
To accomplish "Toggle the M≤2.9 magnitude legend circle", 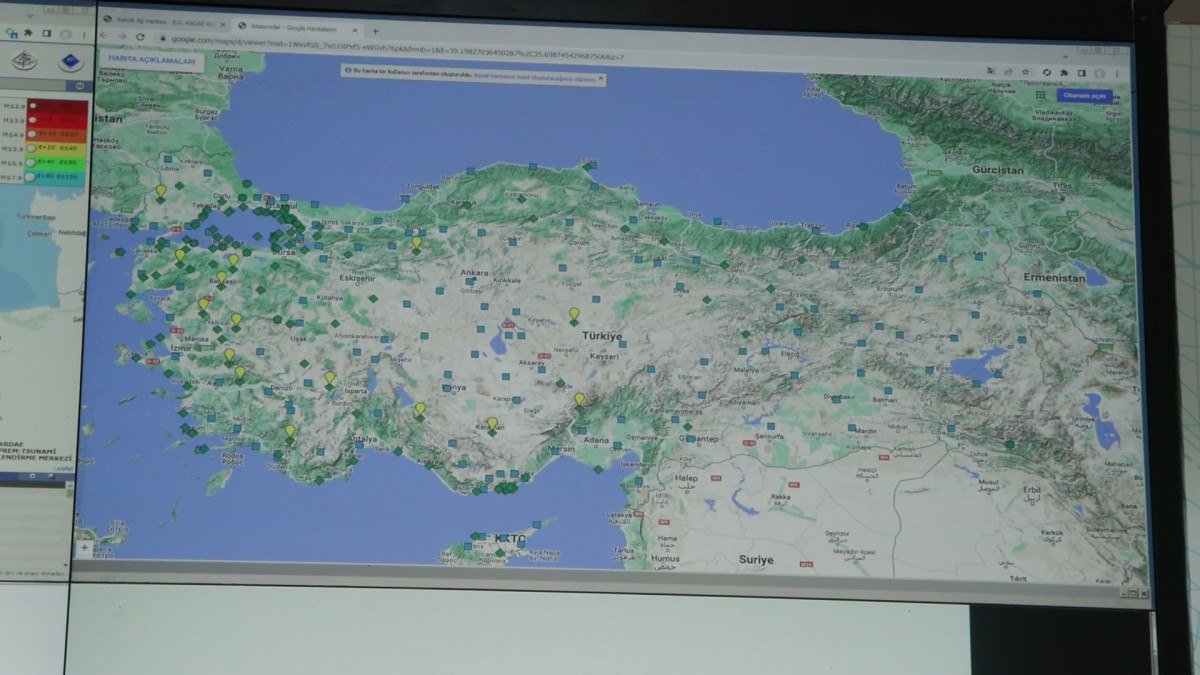I will pos(32,106).
